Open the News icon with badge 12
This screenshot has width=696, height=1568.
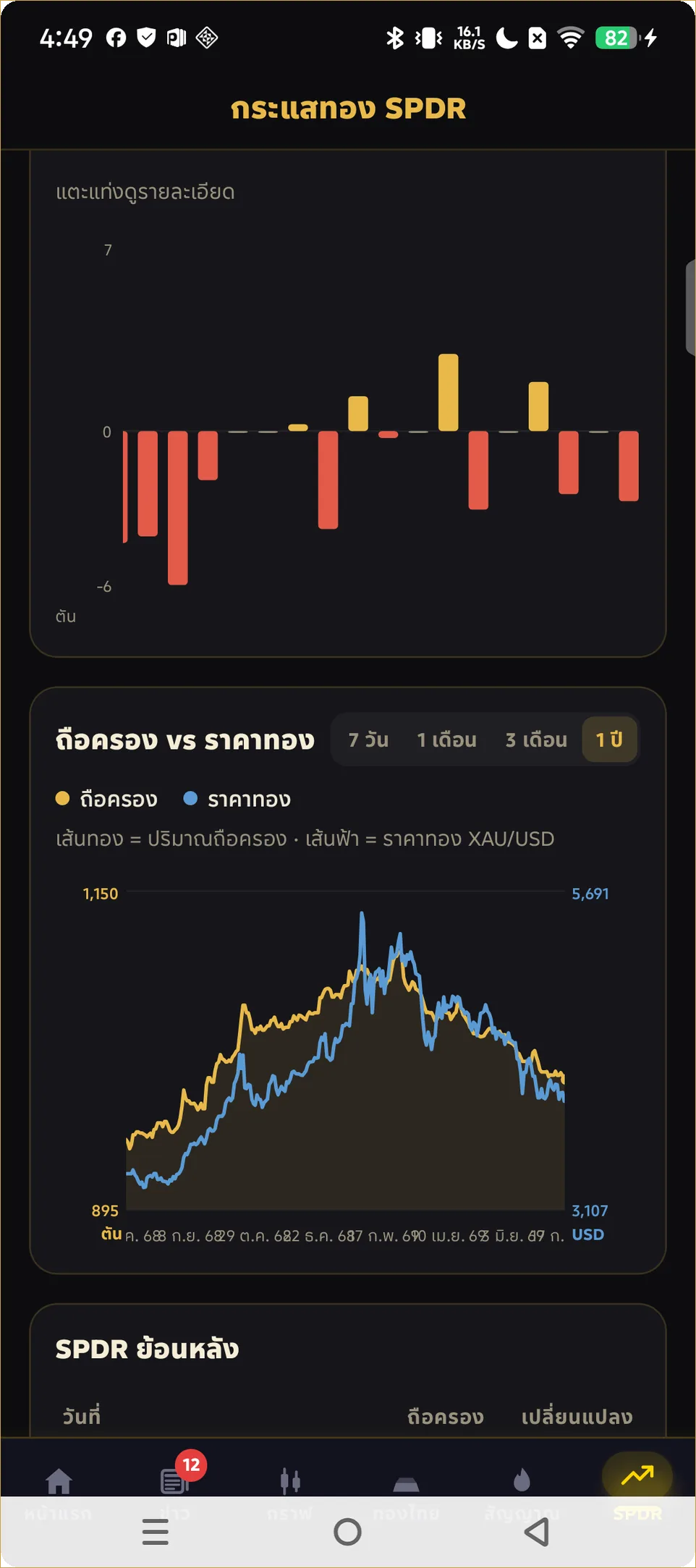coord(174,1481)
